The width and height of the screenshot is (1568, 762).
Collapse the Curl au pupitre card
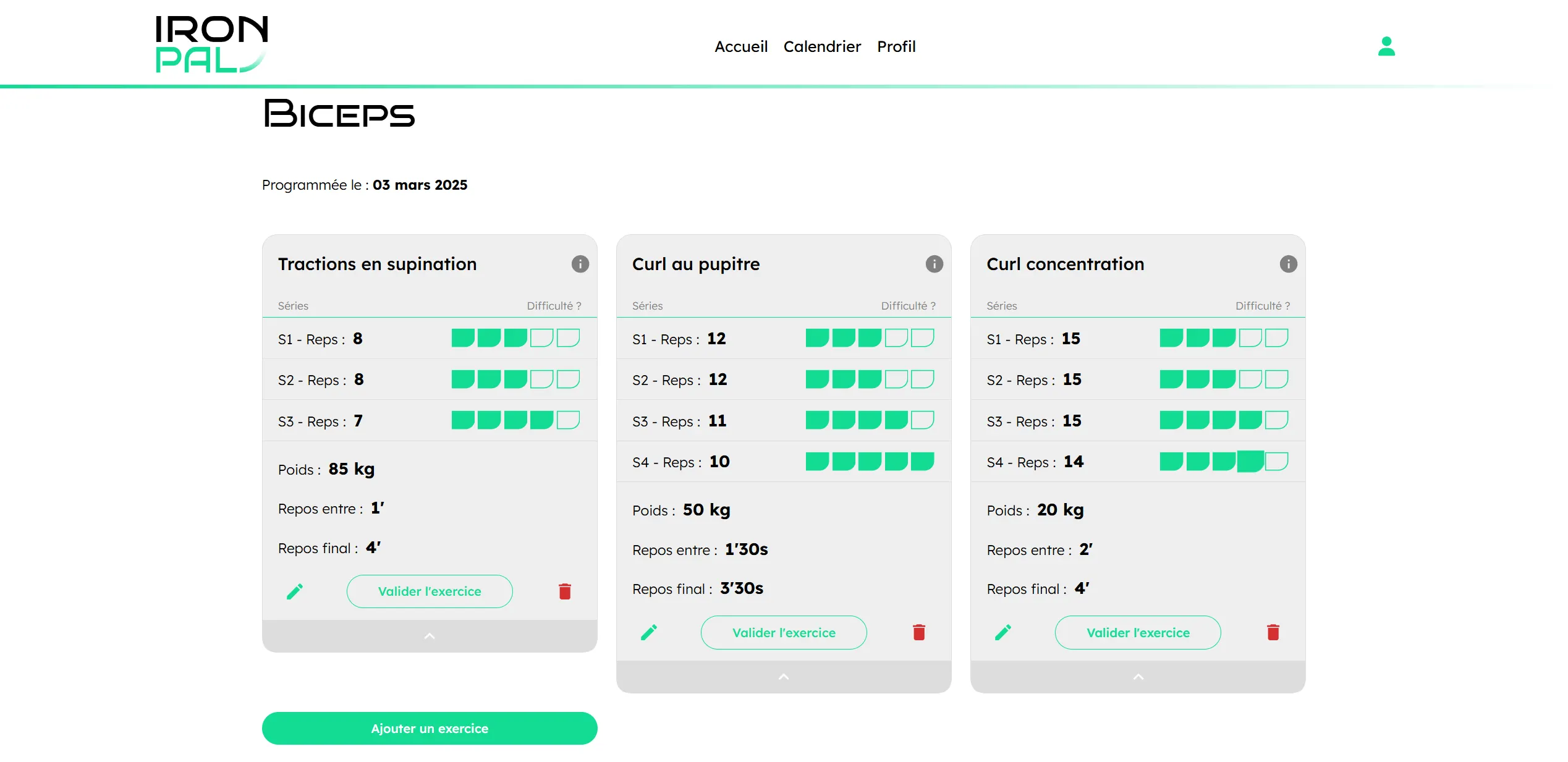click(783, 677)
